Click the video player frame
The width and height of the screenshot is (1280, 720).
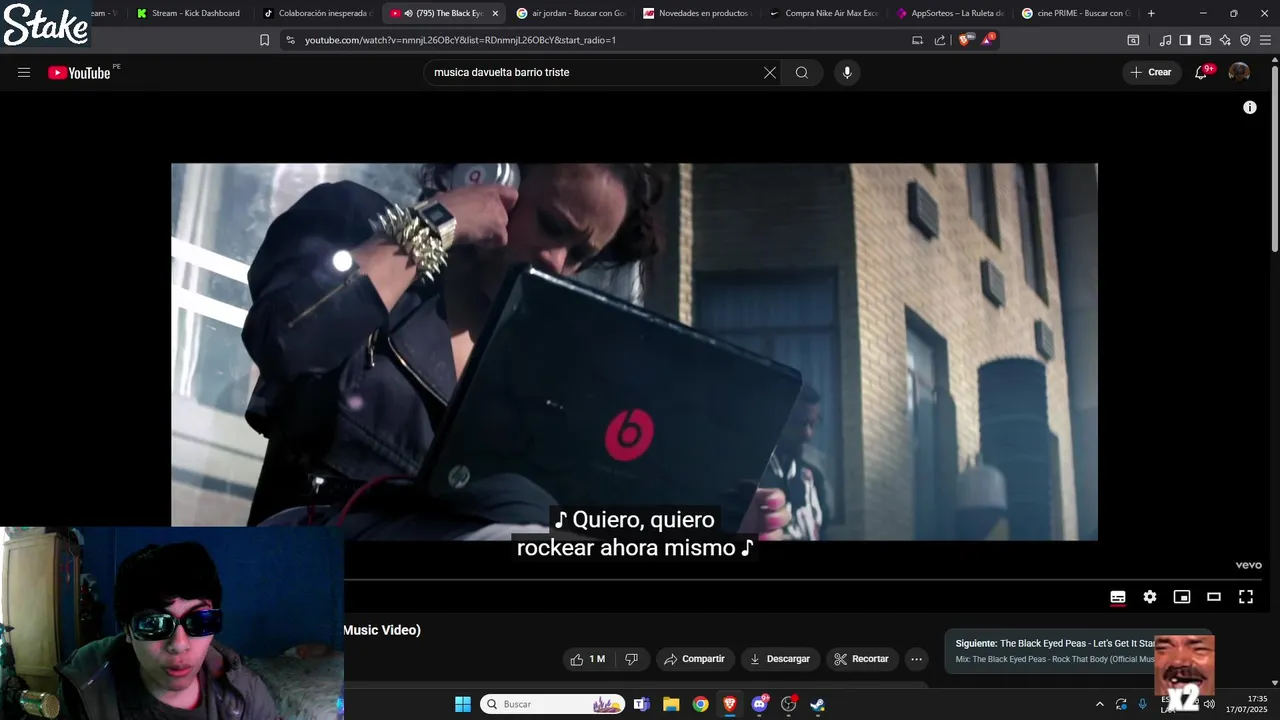pos(634,351)
